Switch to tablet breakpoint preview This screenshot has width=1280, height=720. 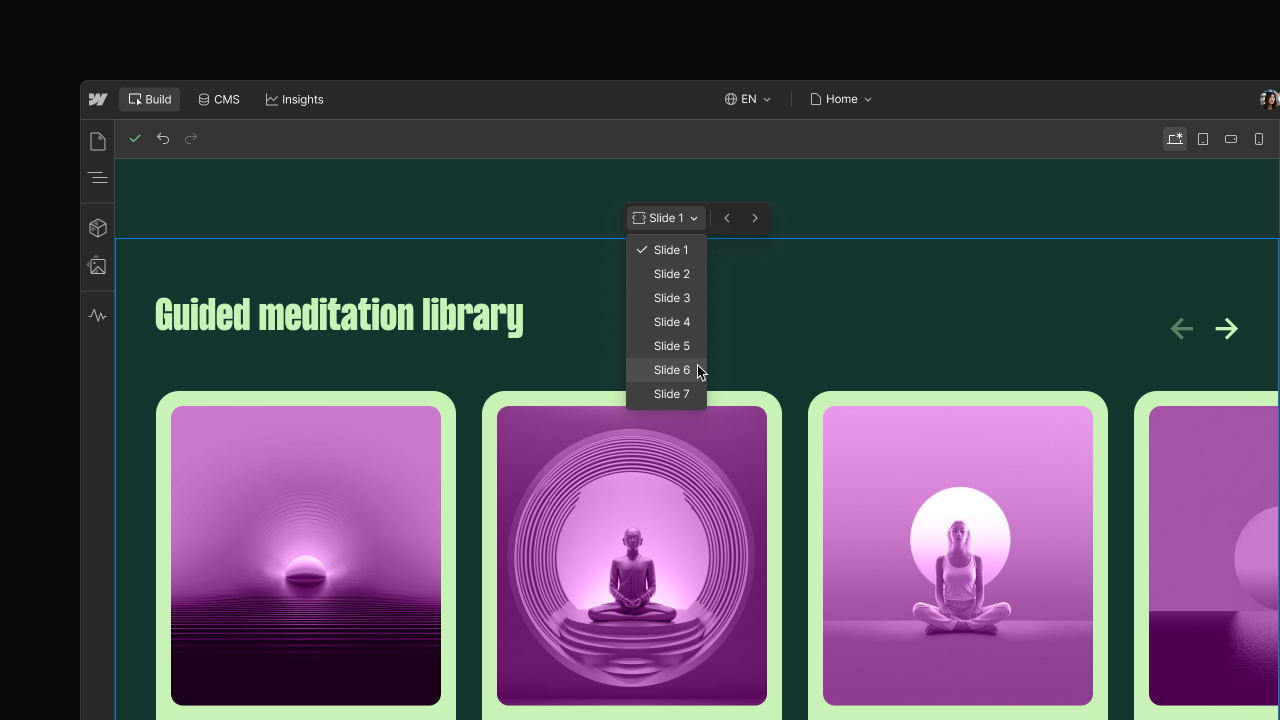(1203, 139)
